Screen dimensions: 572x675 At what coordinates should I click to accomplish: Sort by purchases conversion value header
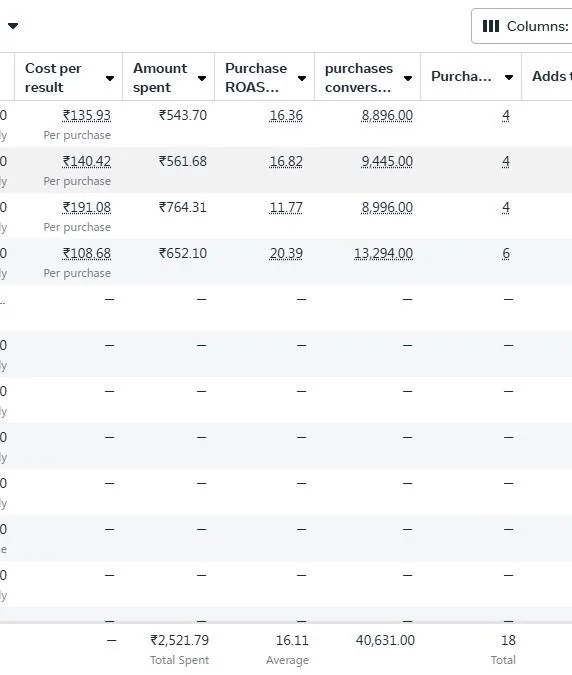[x=359, y=77]
